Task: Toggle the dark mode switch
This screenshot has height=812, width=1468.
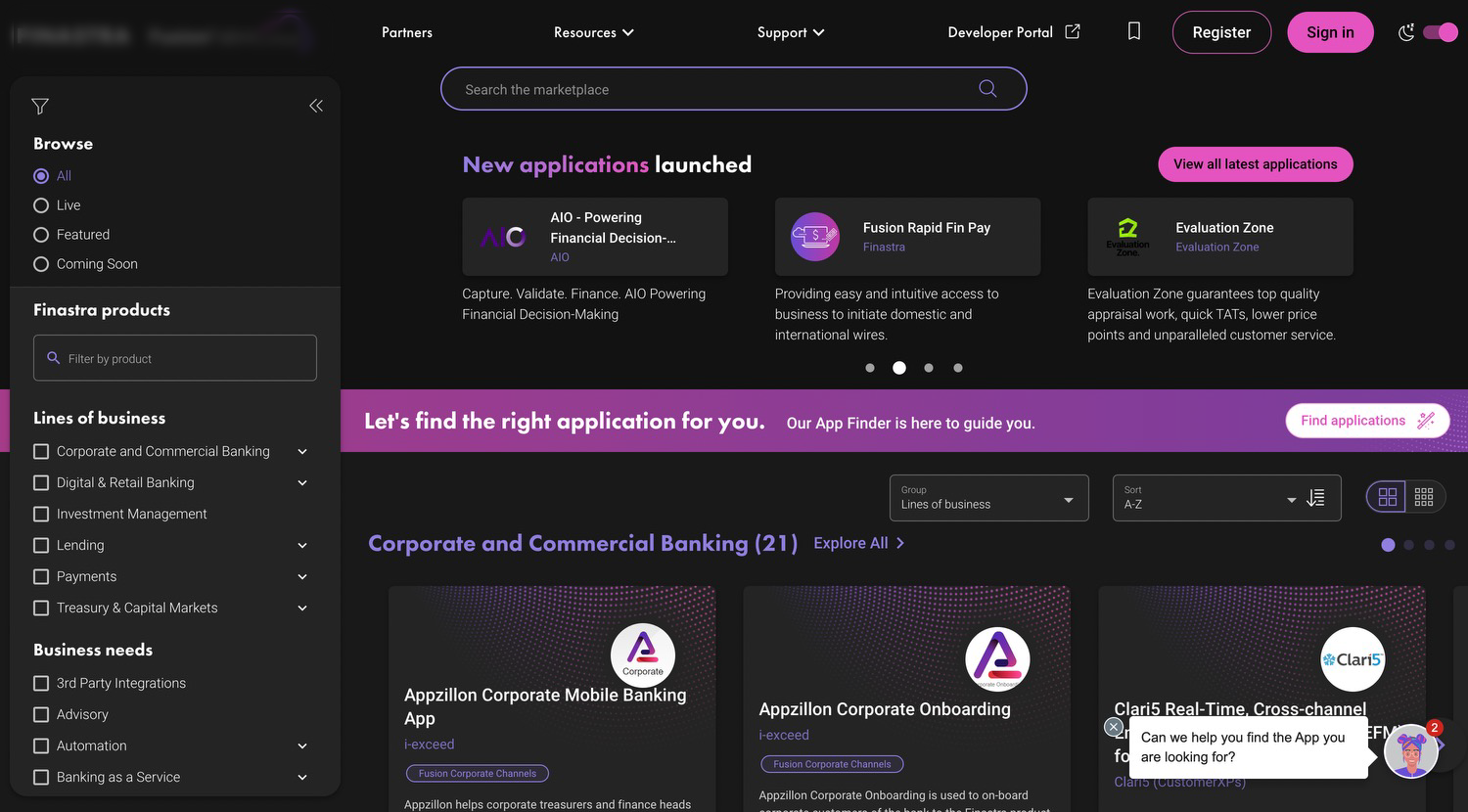Action: point(1440,32)
